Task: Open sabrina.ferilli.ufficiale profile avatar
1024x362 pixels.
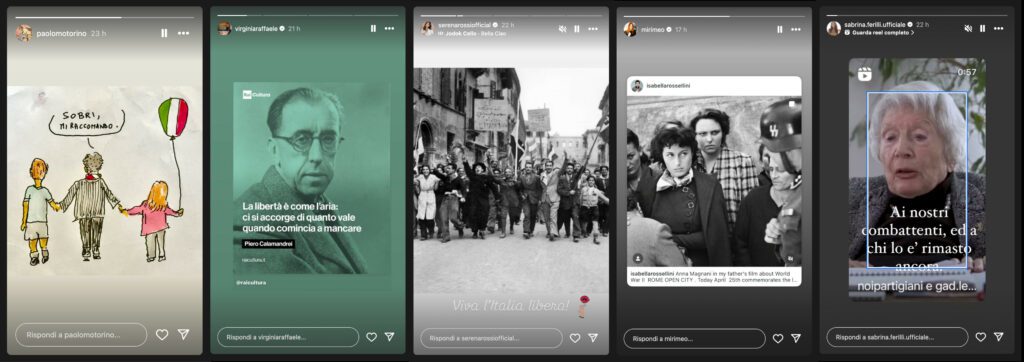Action: tap(833, 28)
